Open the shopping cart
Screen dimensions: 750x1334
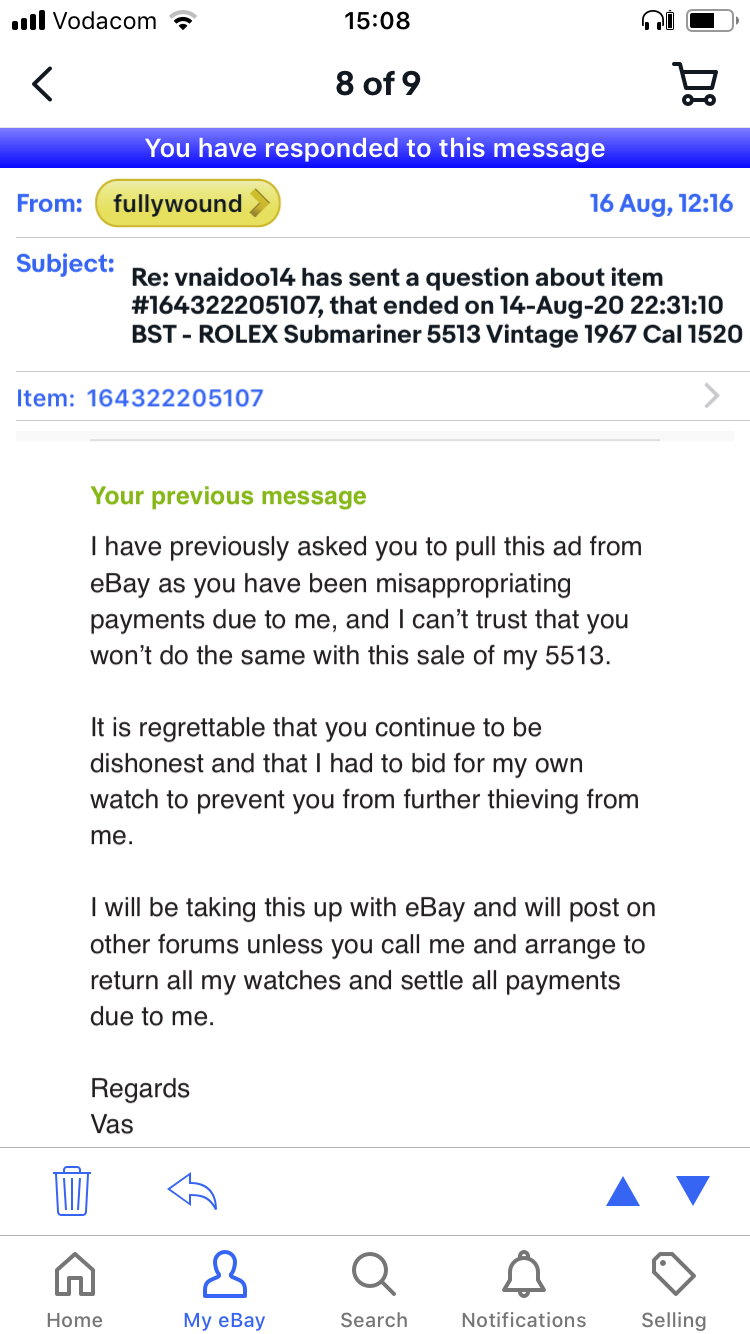[696, 85]
